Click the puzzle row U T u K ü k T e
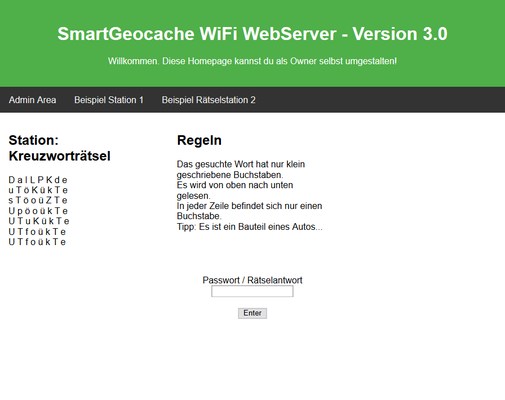Screen dimensions: 505x400 tap(39, 221)
